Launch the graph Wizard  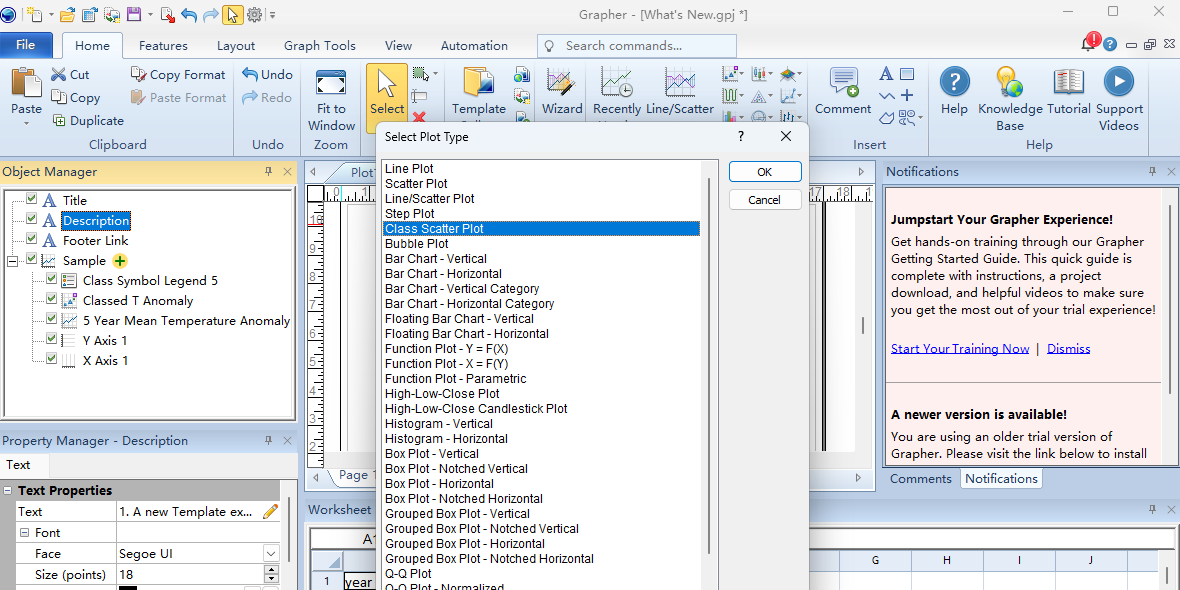[x=562, y=92]
